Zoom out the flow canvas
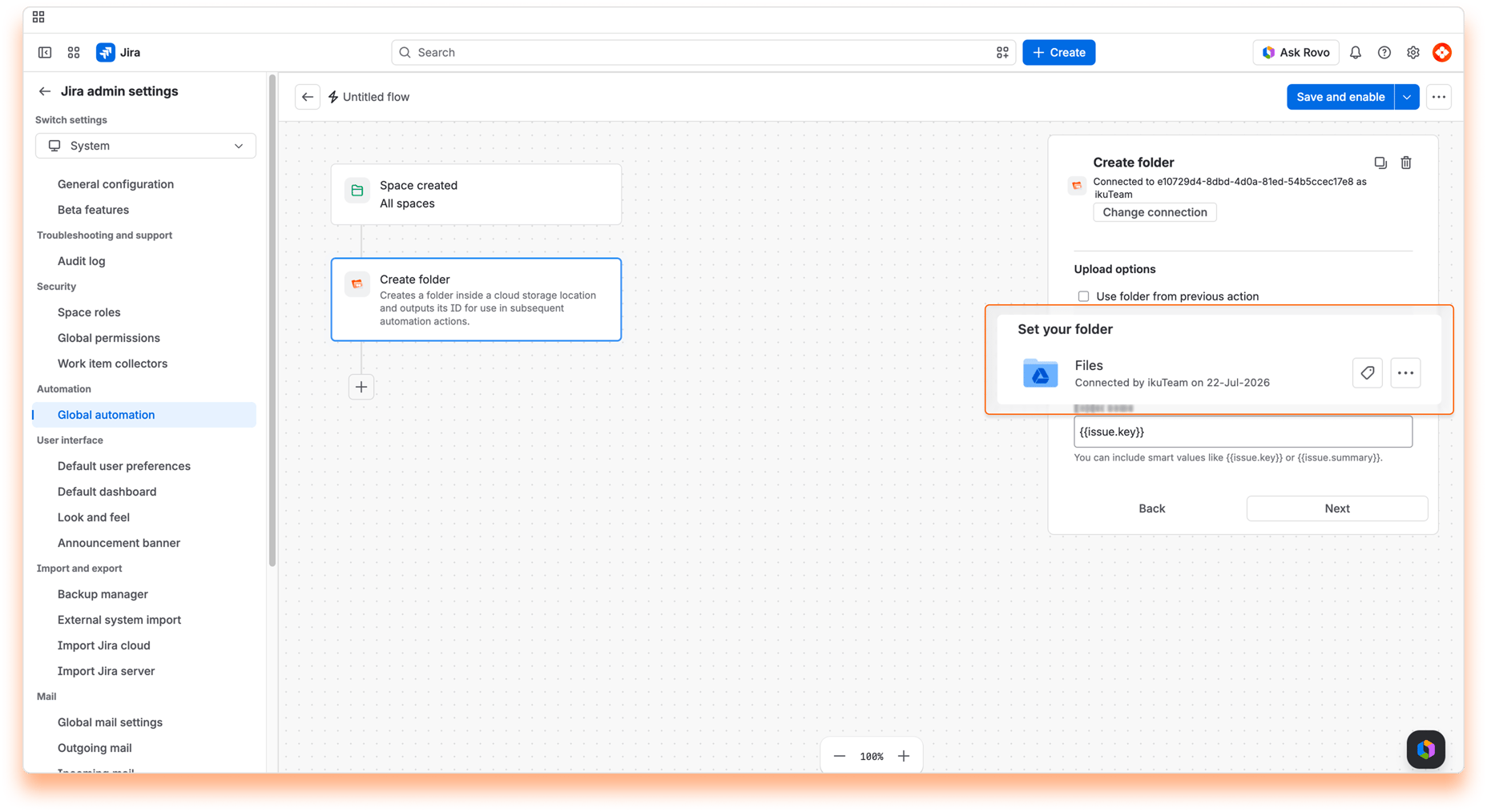 click(839, 756)
